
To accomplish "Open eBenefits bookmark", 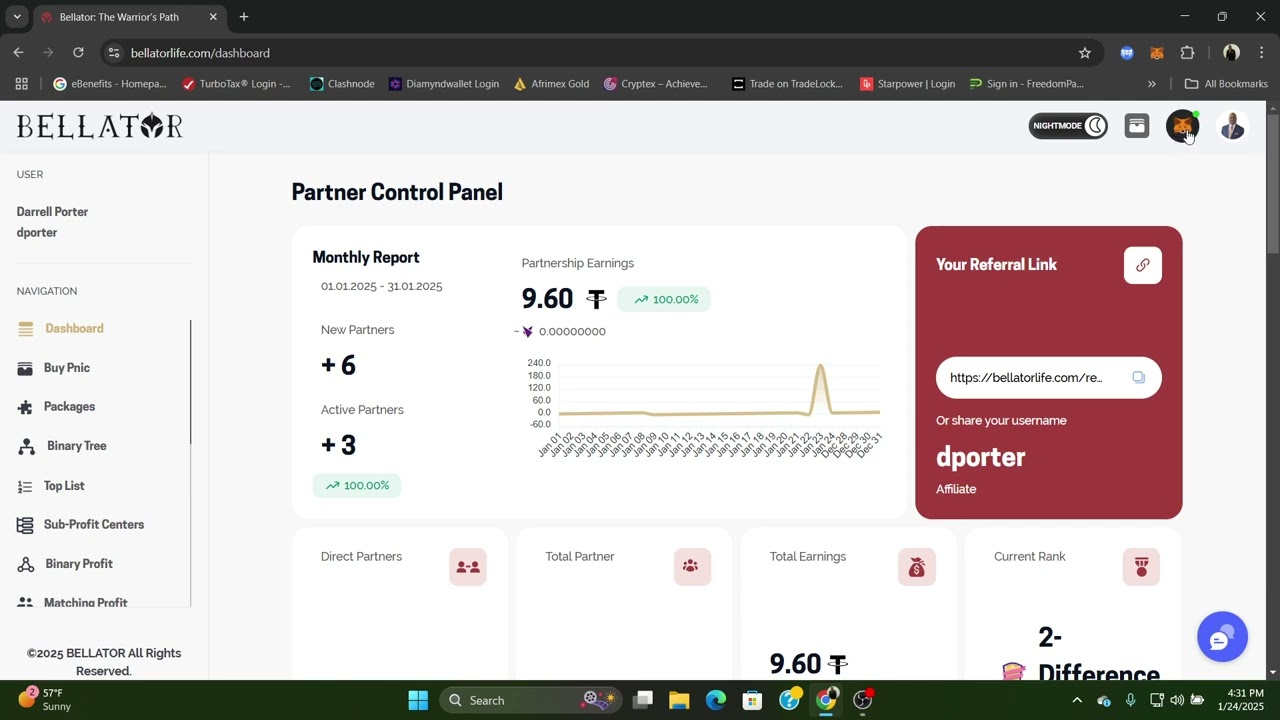I will (110, 84).
